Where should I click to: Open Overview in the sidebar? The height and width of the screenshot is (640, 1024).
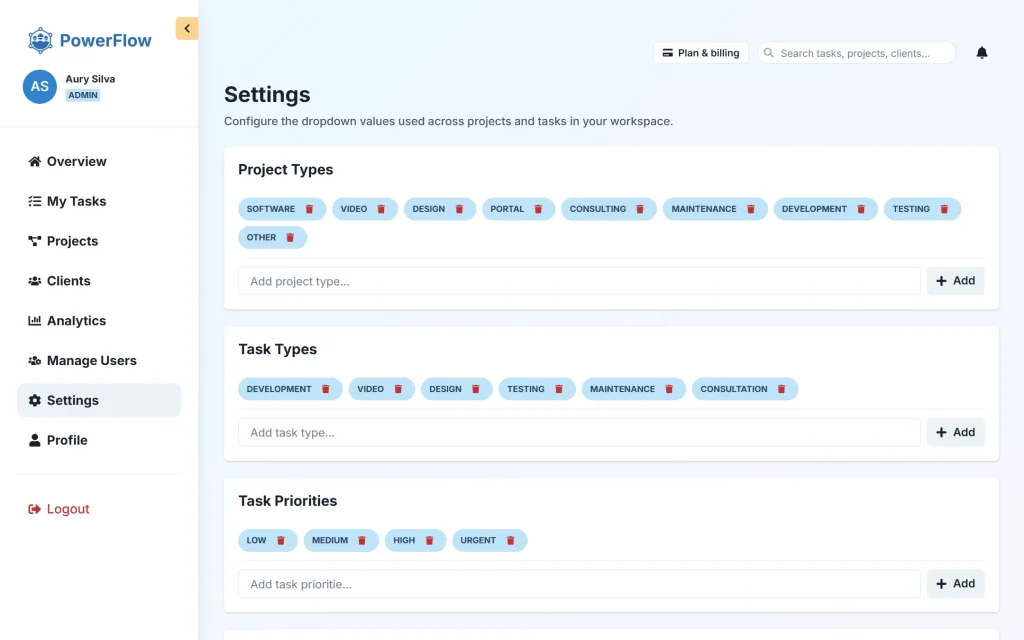pos(99,161)
